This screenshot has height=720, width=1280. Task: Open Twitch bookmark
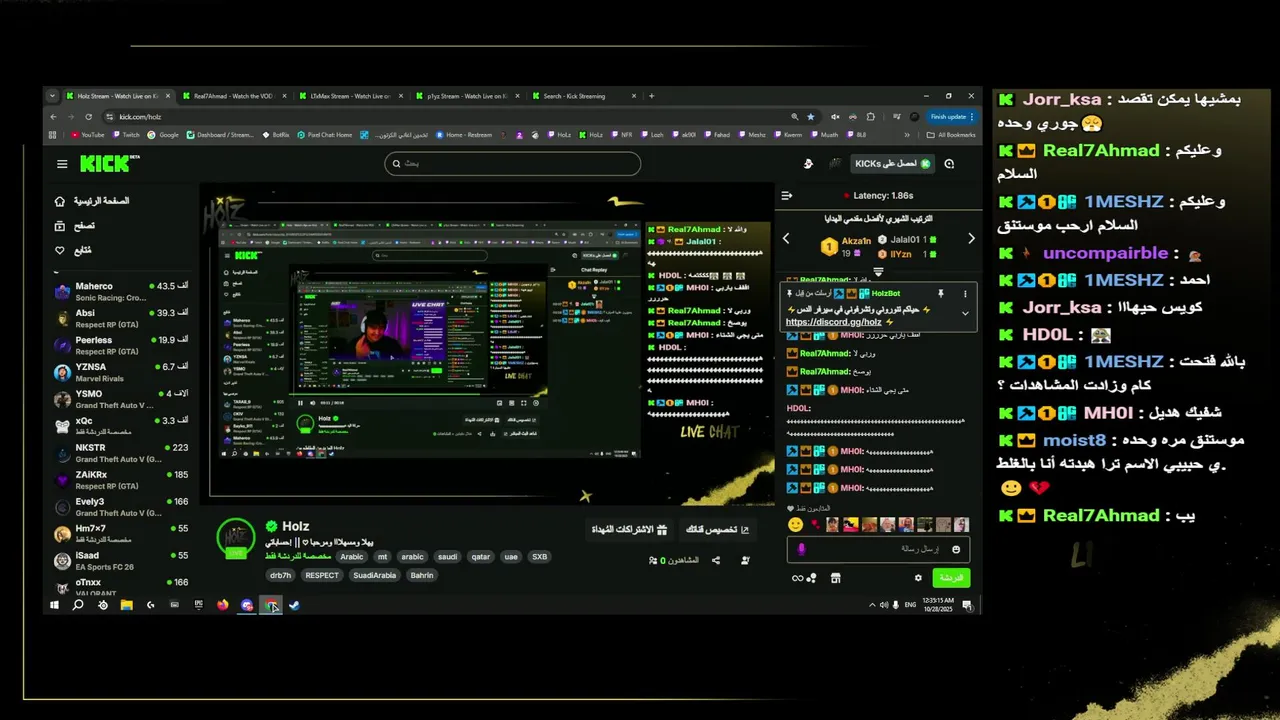(x=126, y=135)
